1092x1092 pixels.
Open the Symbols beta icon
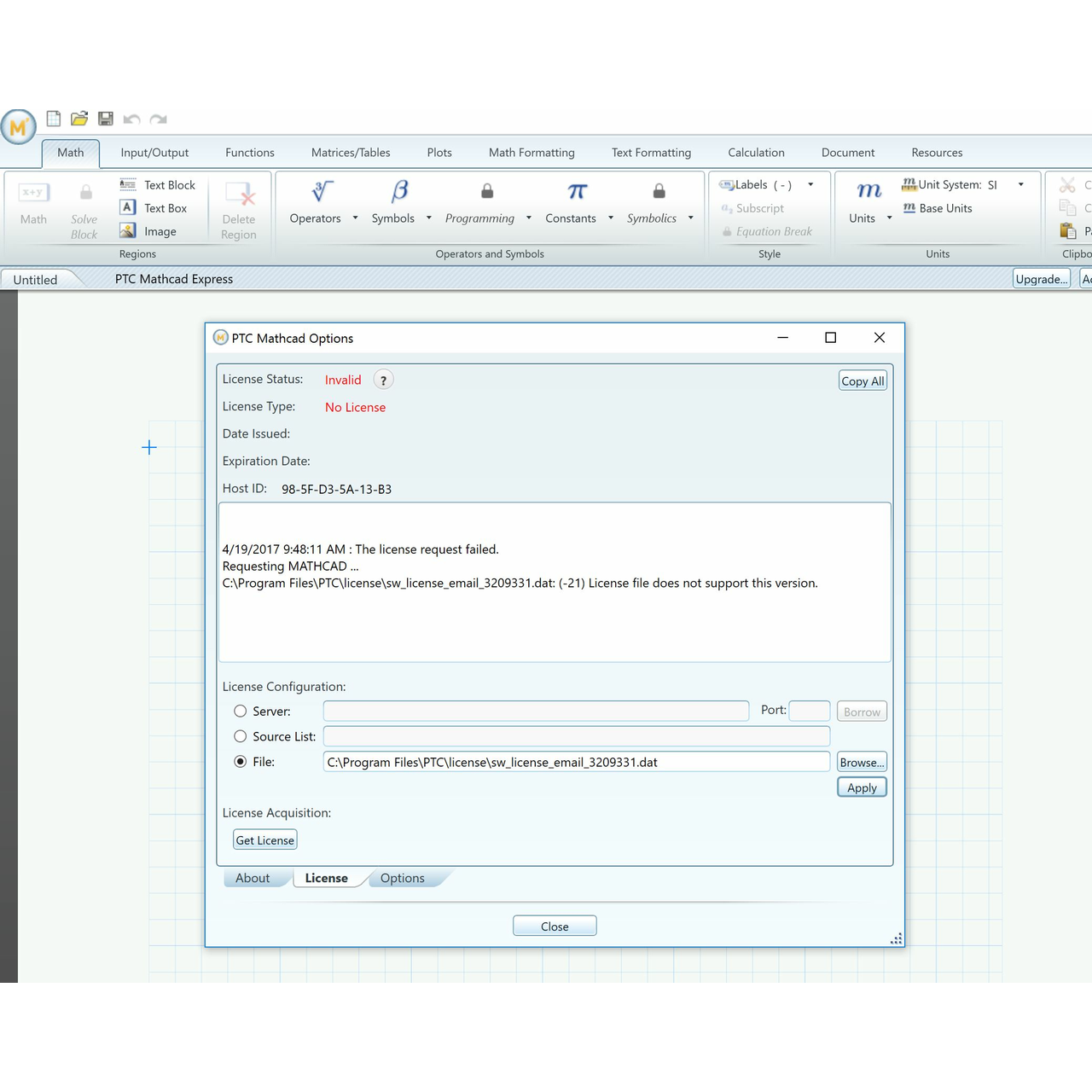coord(399,192)
